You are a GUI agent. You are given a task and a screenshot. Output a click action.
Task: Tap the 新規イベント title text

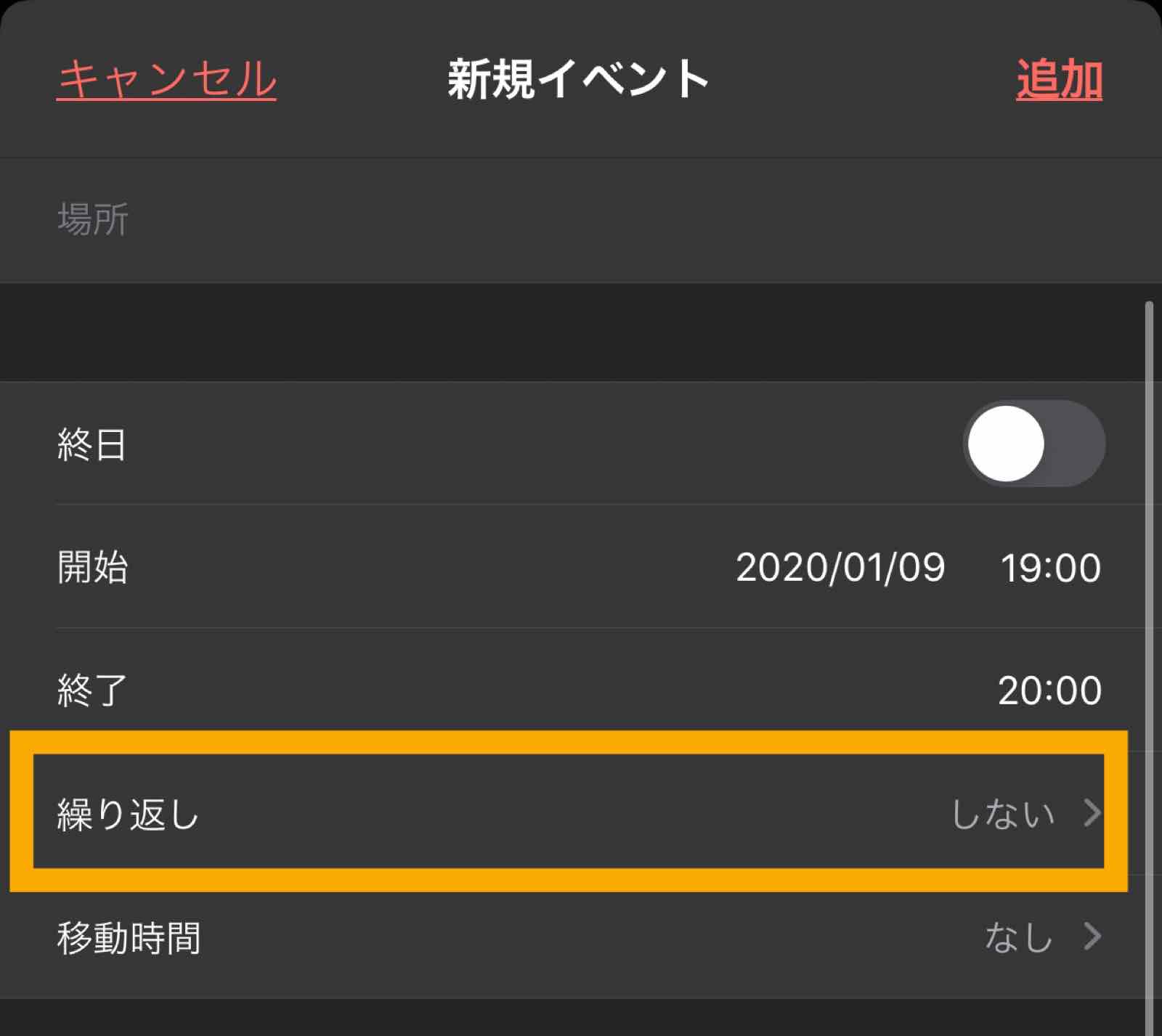[578, 78]
